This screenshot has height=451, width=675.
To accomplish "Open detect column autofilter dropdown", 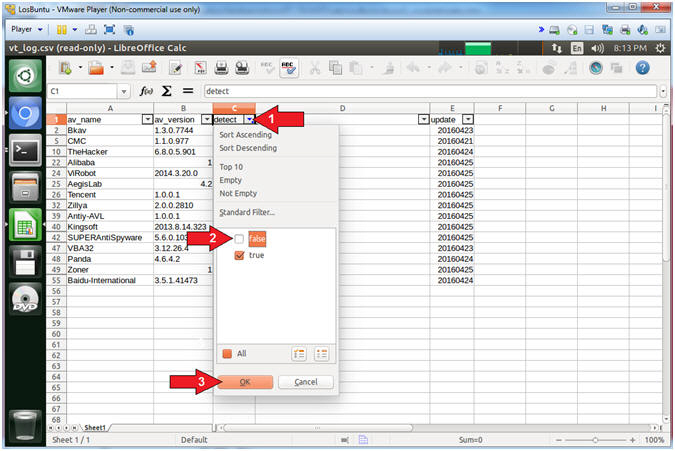I will (x=249, y=119).
